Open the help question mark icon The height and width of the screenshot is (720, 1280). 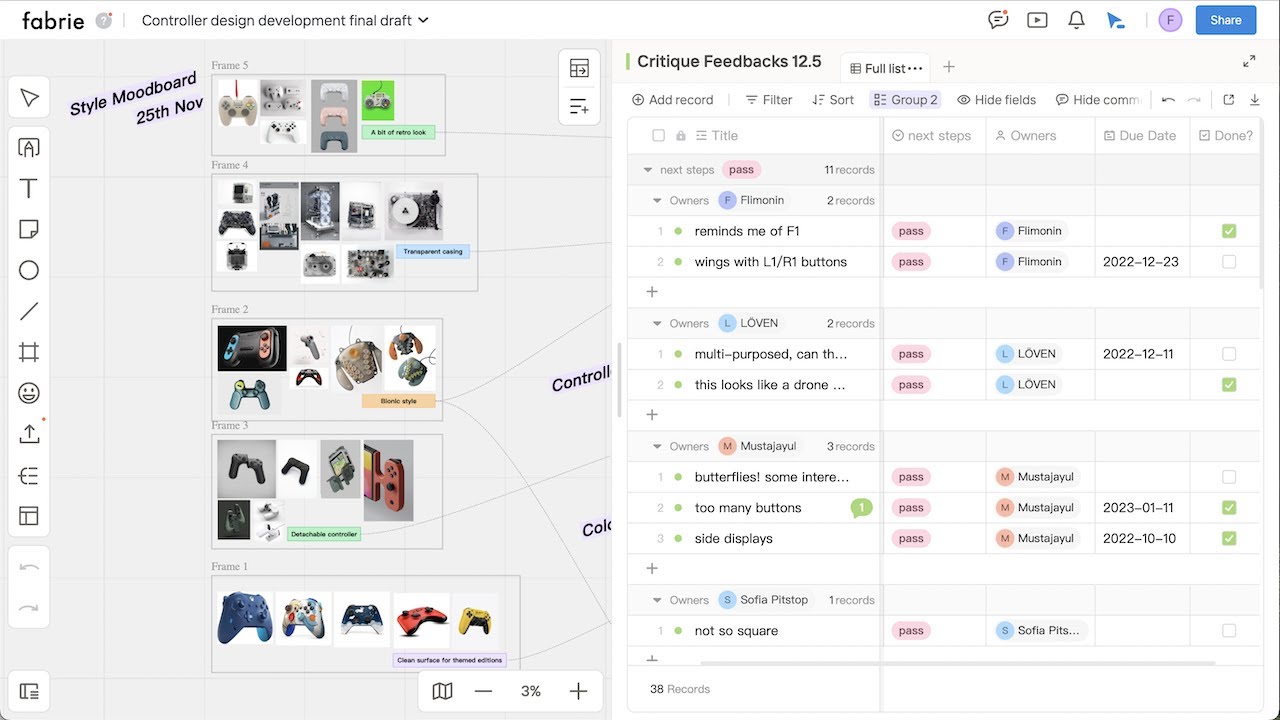[104, 20]
